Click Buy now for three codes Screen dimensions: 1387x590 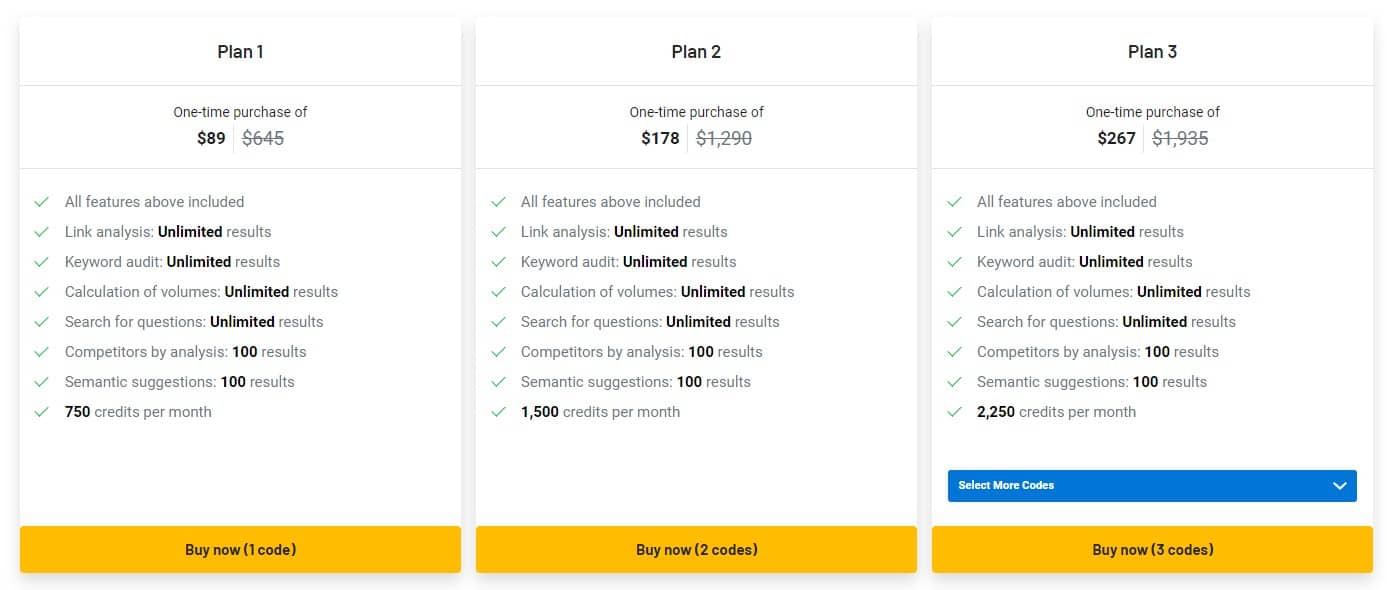click(1152, 549)
